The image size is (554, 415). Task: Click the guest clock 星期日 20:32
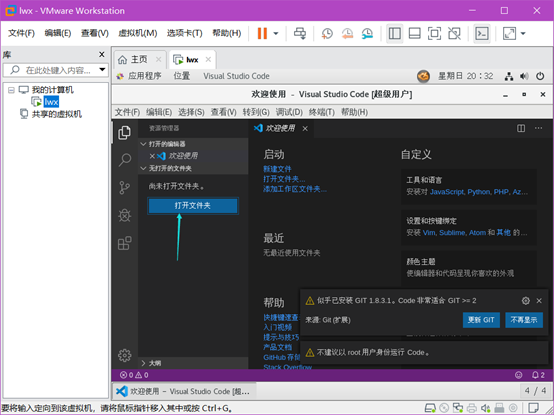tap(465, 76)
